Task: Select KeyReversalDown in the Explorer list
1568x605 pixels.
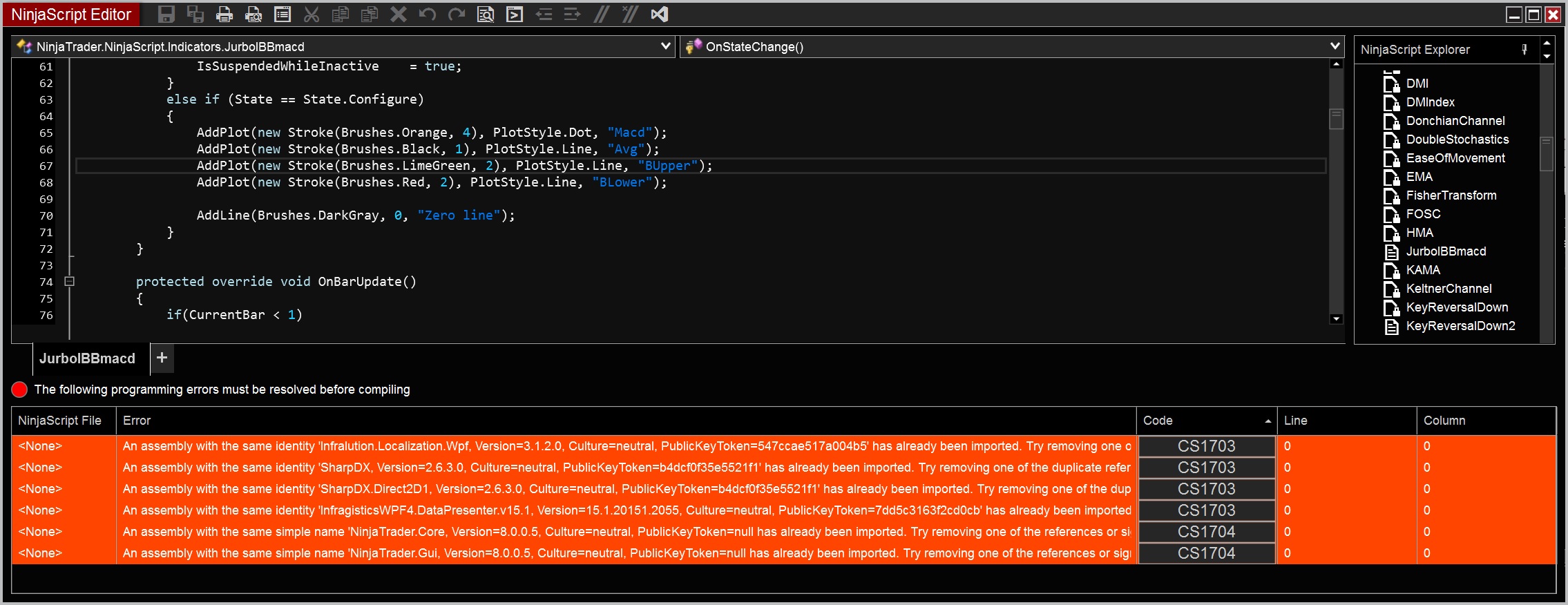Action: click(x=1457, y=307)
